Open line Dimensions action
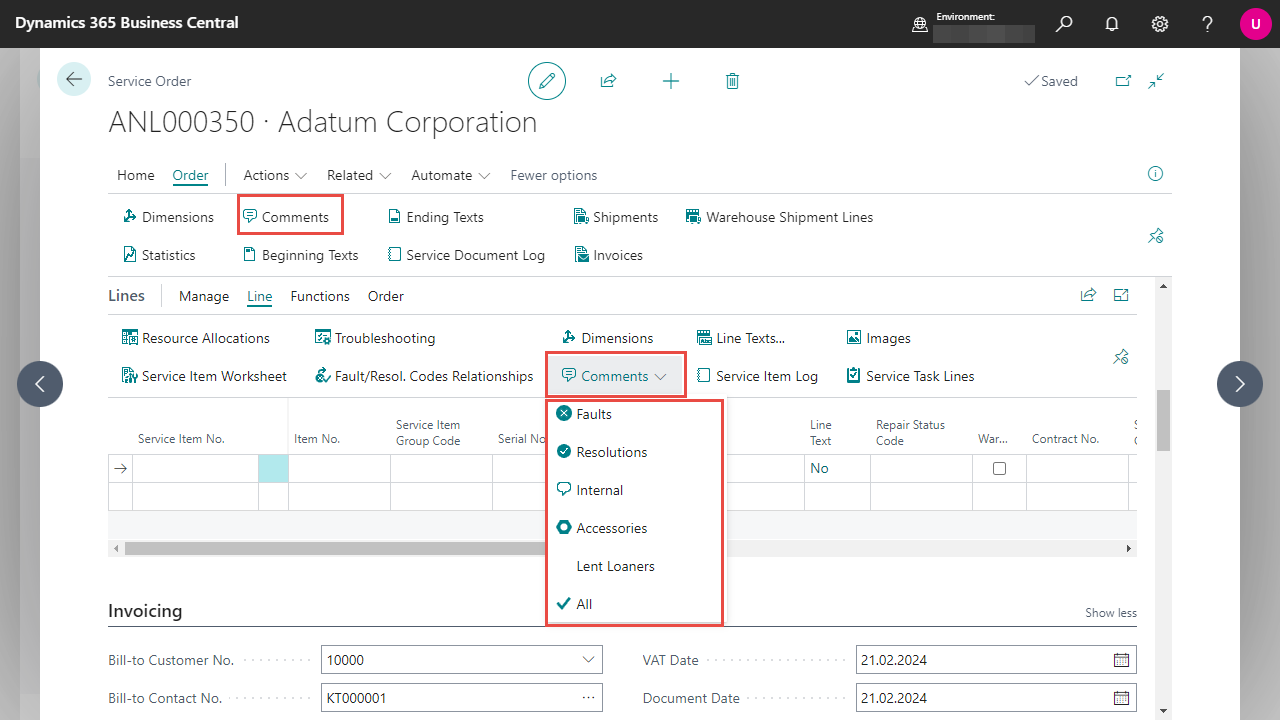 click(607, 338)
